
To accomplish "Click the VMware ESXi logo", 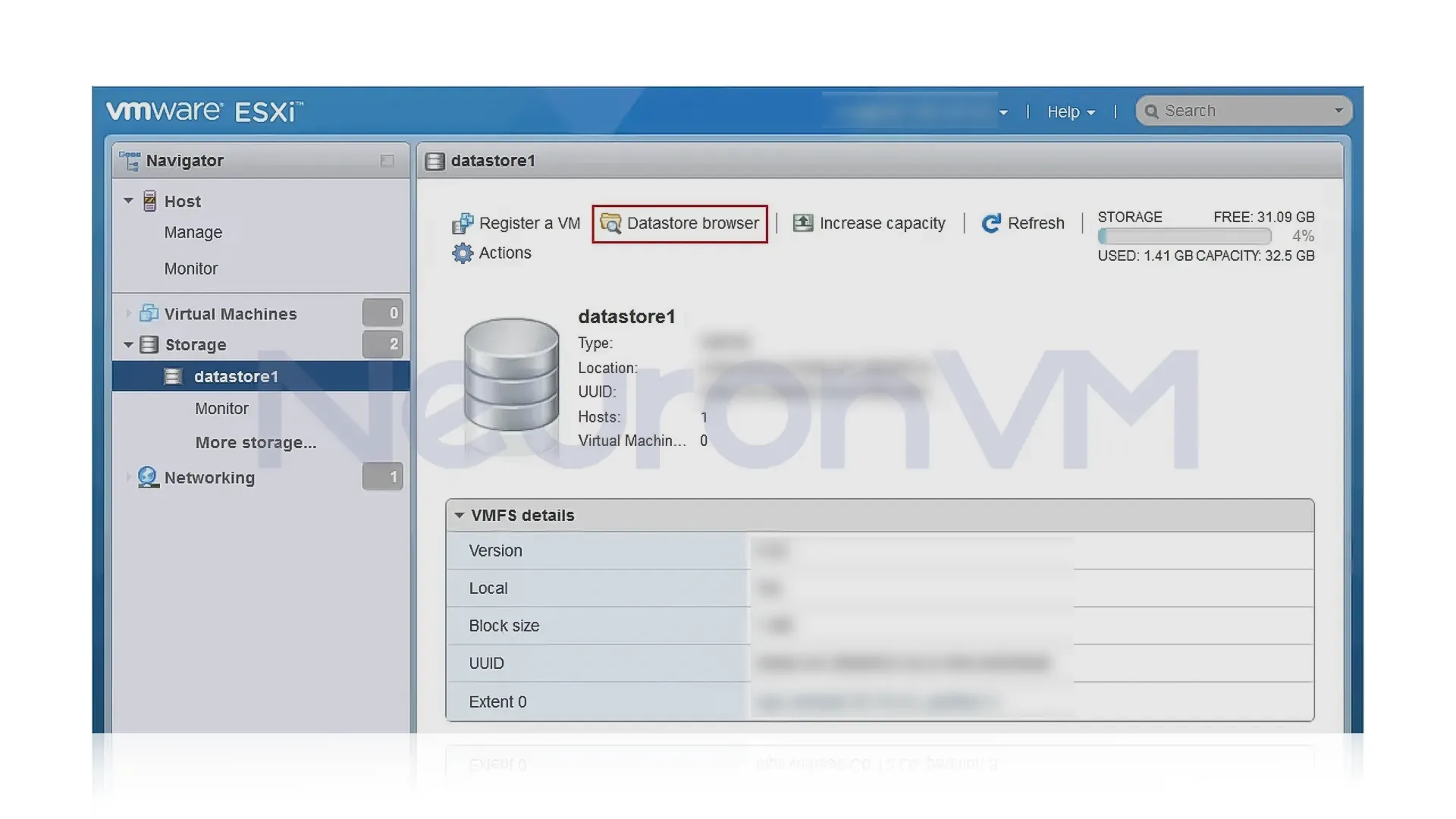I will (205, 111).
